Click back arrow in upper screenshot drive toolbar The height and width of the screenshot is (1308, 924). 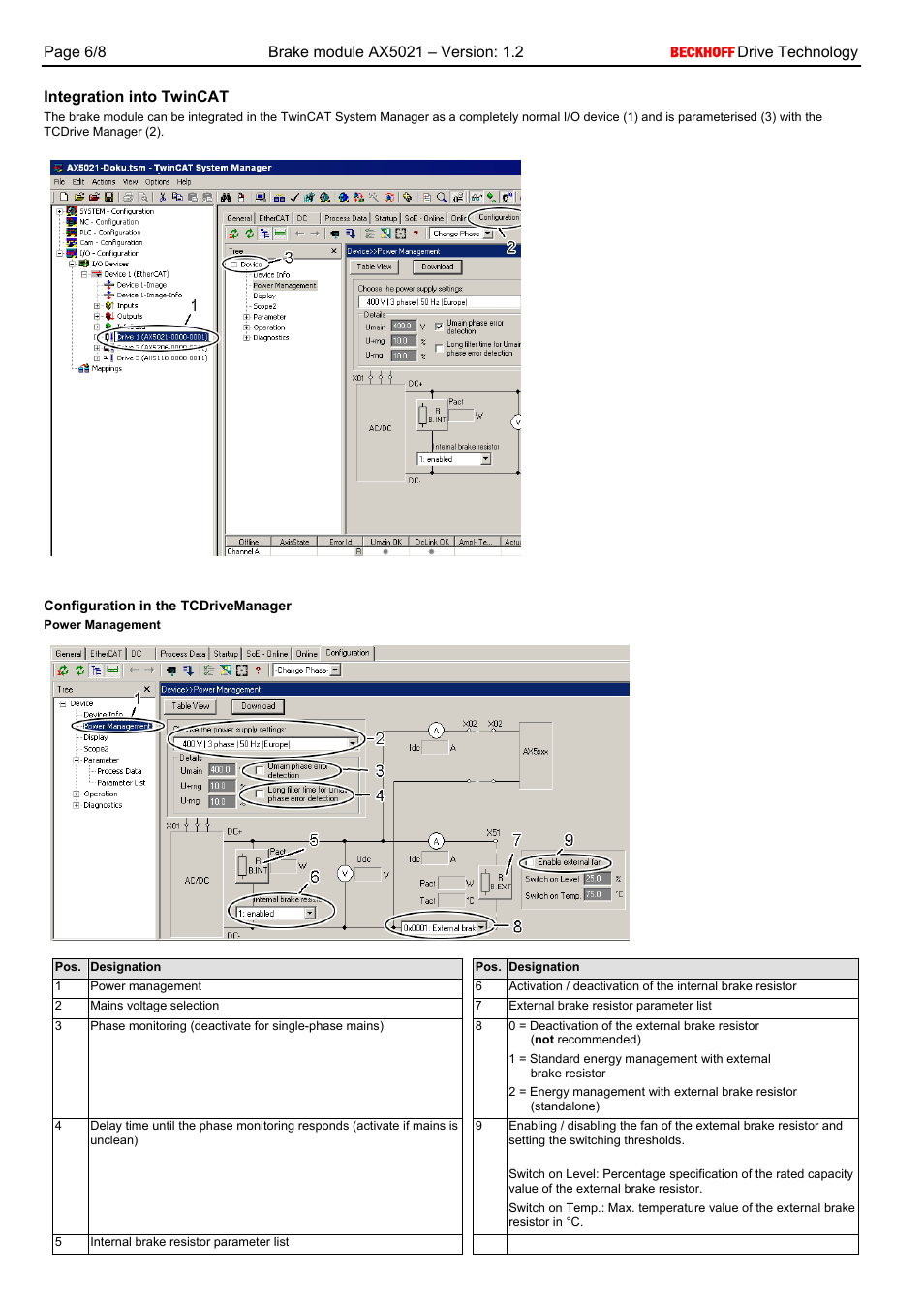point(299,234)
